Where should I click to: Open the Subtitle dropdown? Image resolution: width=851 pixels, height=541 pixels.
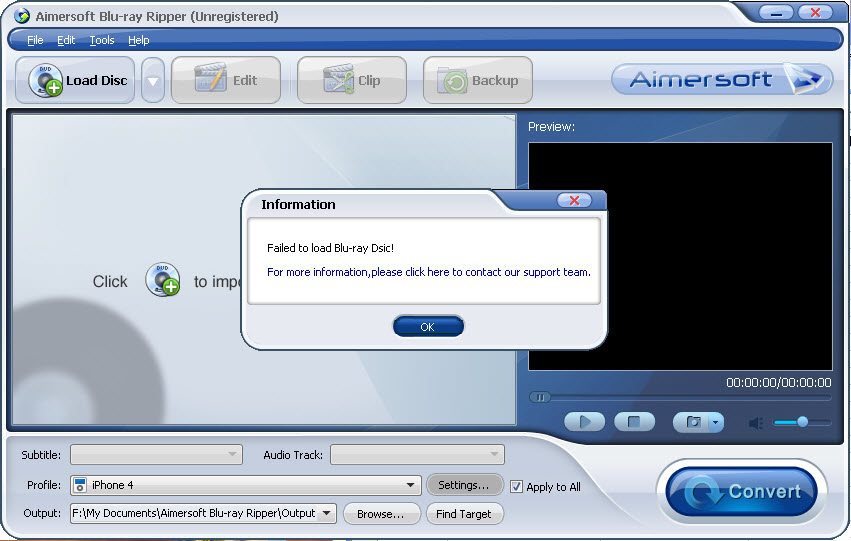pyautogui.click(x=156, y=455)
